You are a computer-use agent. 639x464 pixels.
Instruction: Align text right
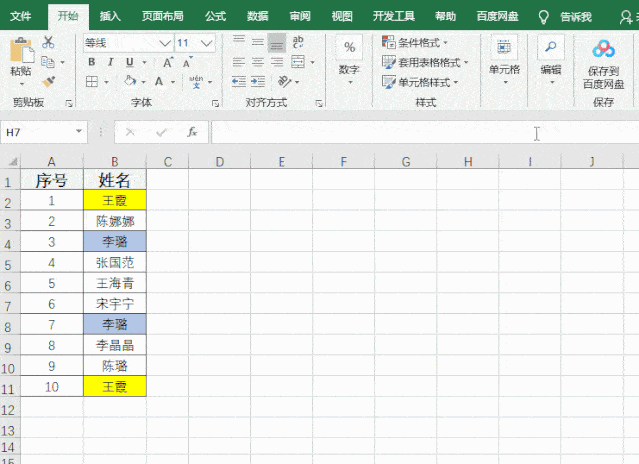coord(277,62)
